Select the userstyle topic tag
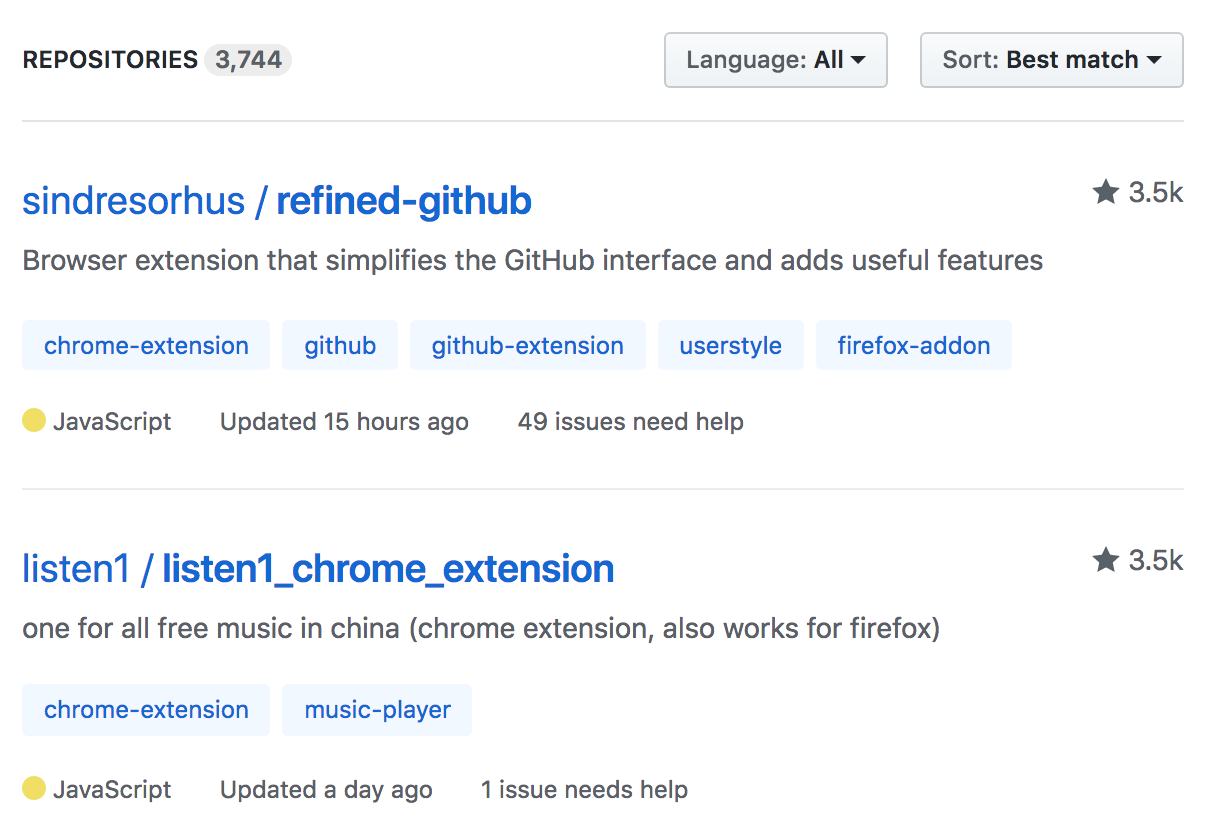 tap(730, 345)
